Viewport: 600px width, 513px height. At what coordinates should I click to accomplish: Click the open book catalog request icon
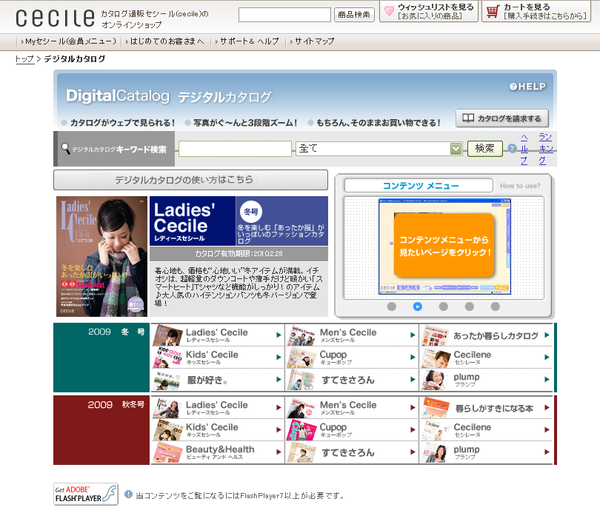468,118
